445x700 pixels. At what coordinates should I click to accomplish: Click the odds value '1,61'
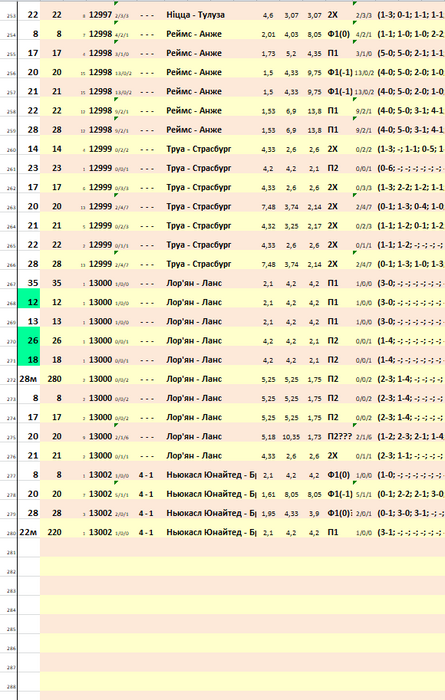coord(268,495)
